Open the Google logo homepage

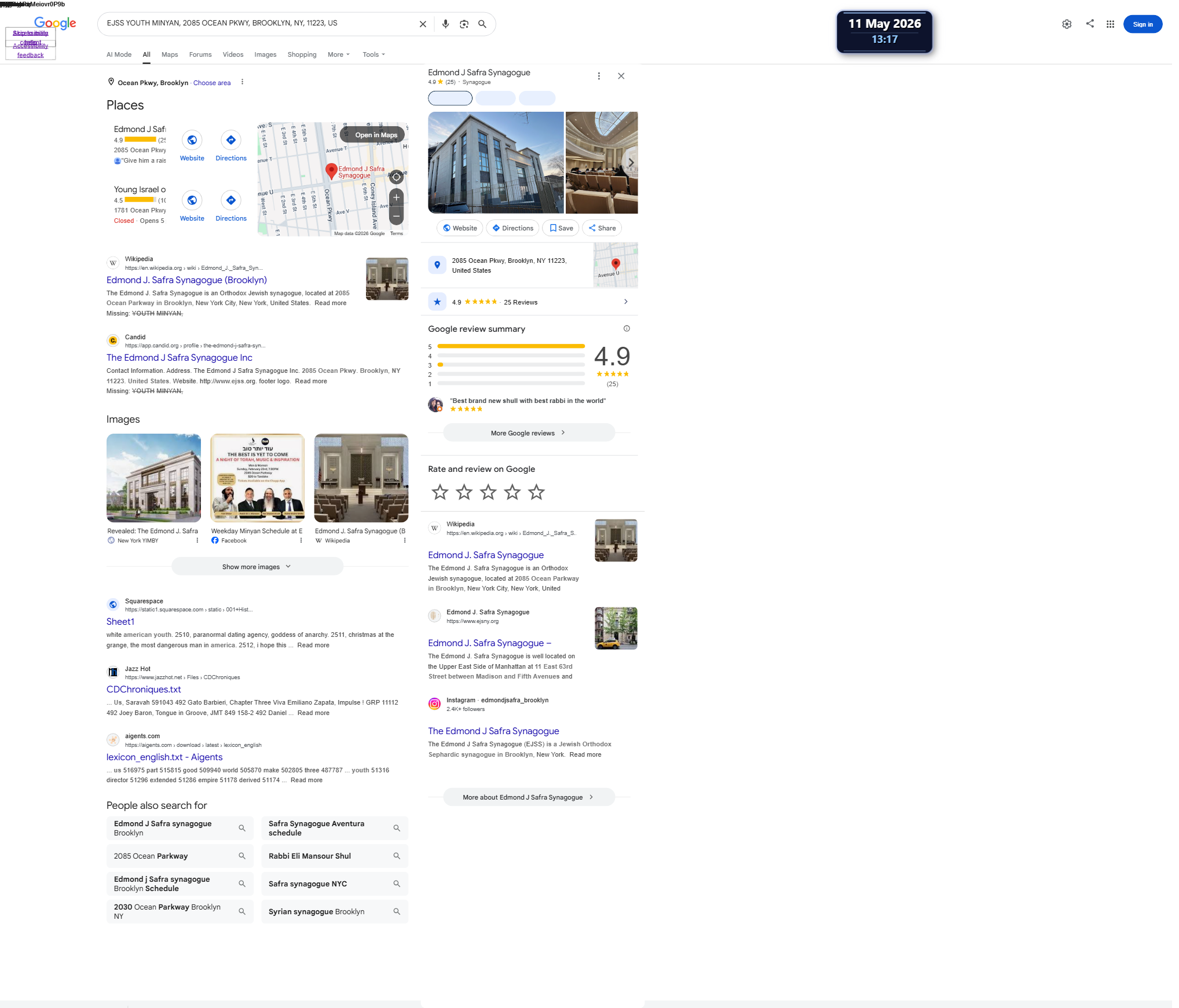pos(55,23)
